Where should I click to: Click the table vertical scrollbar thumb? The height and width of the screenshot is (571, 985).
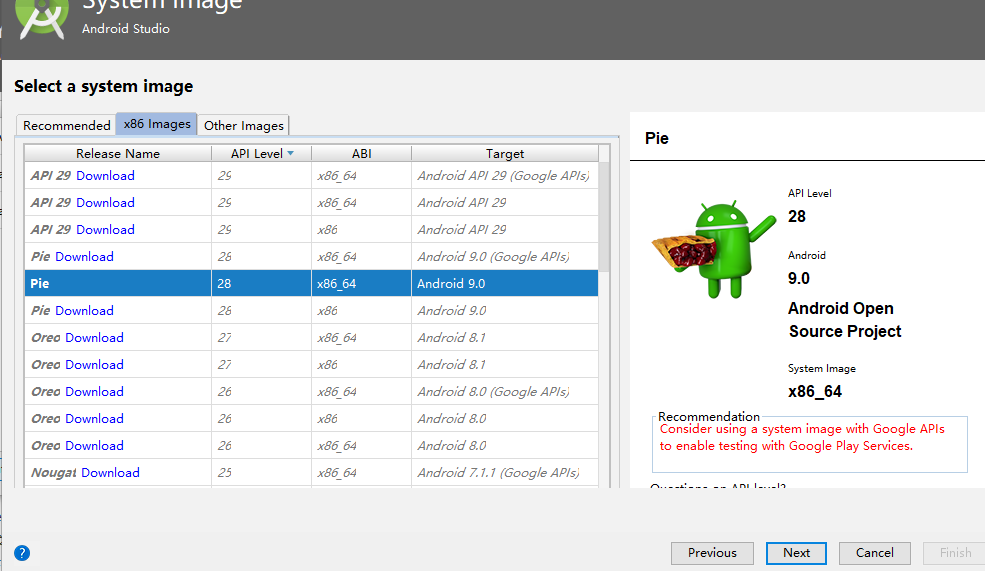(604, 217)
